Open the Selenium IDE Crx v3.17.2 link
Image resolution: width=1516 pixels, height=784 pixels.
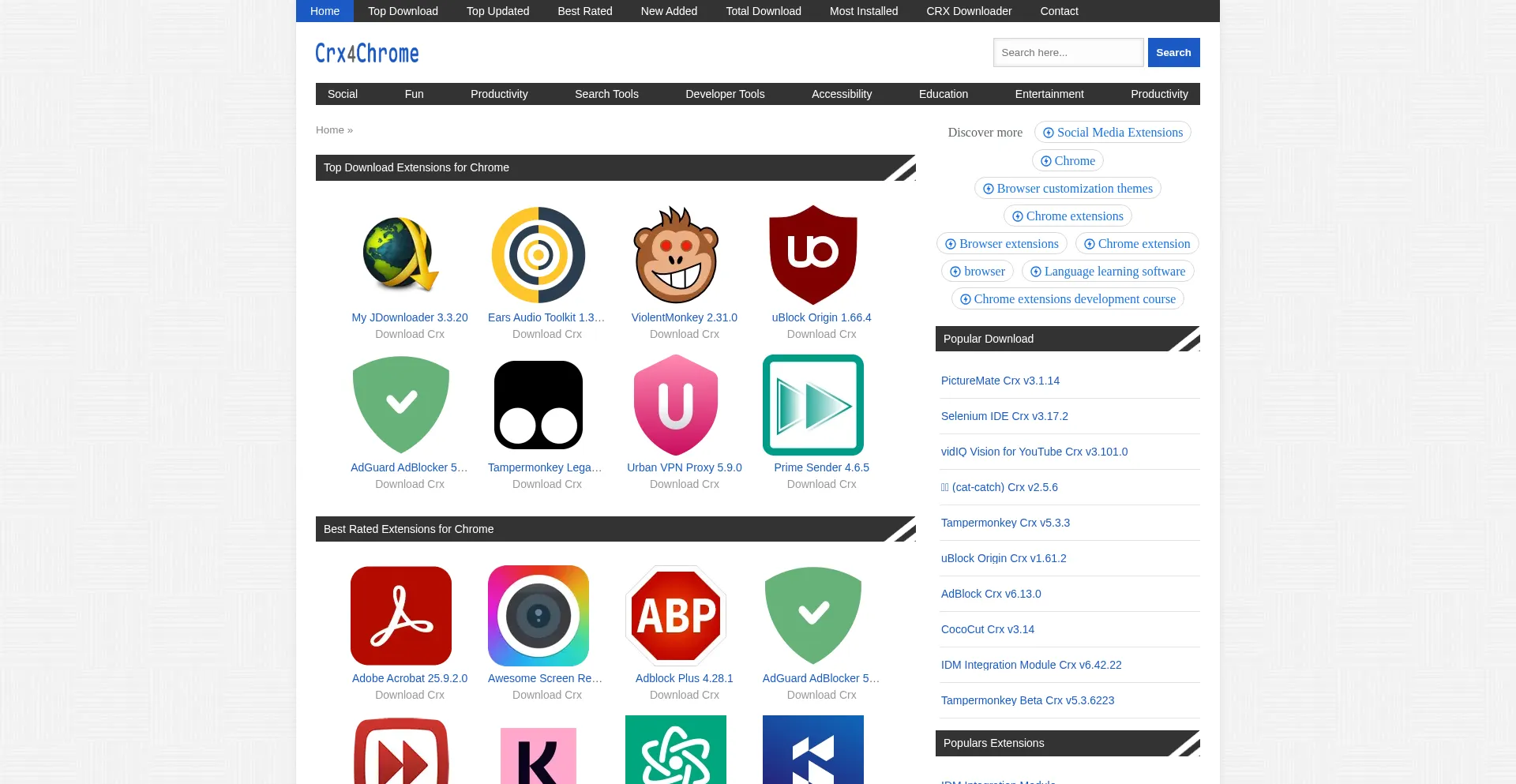1004,416
